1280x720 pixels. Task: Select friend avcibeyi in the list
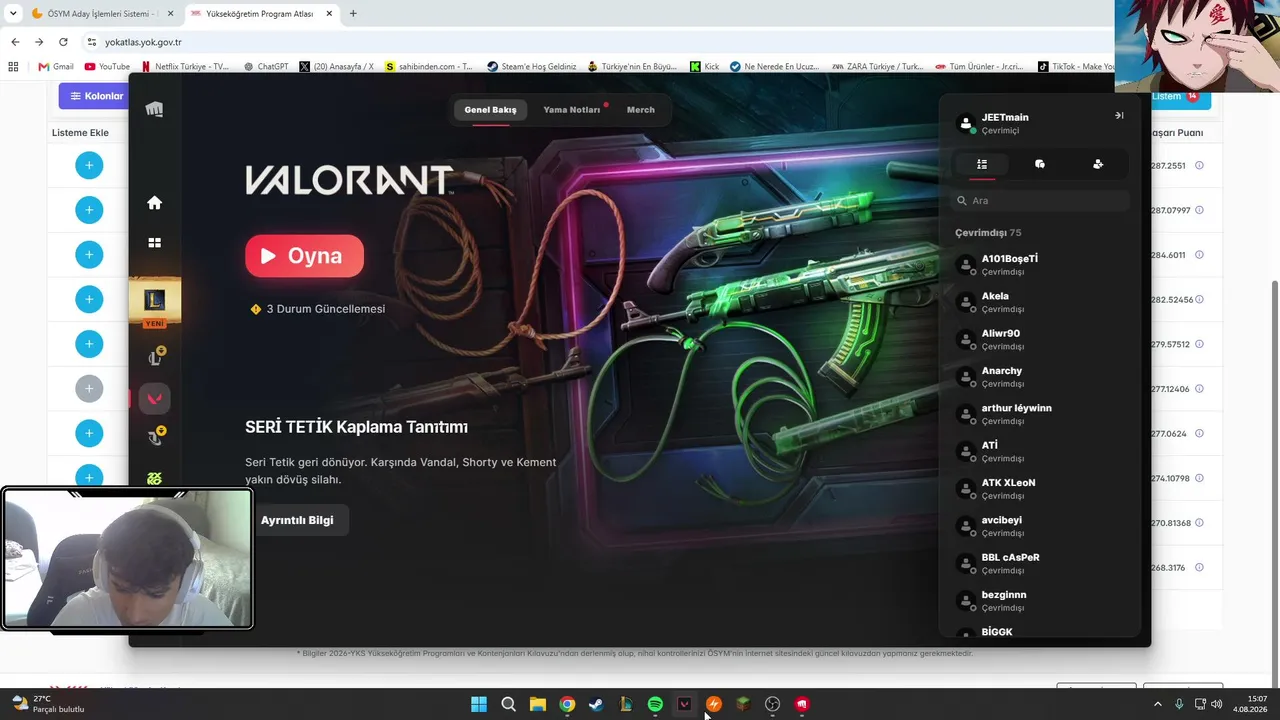coord(1040,526)
